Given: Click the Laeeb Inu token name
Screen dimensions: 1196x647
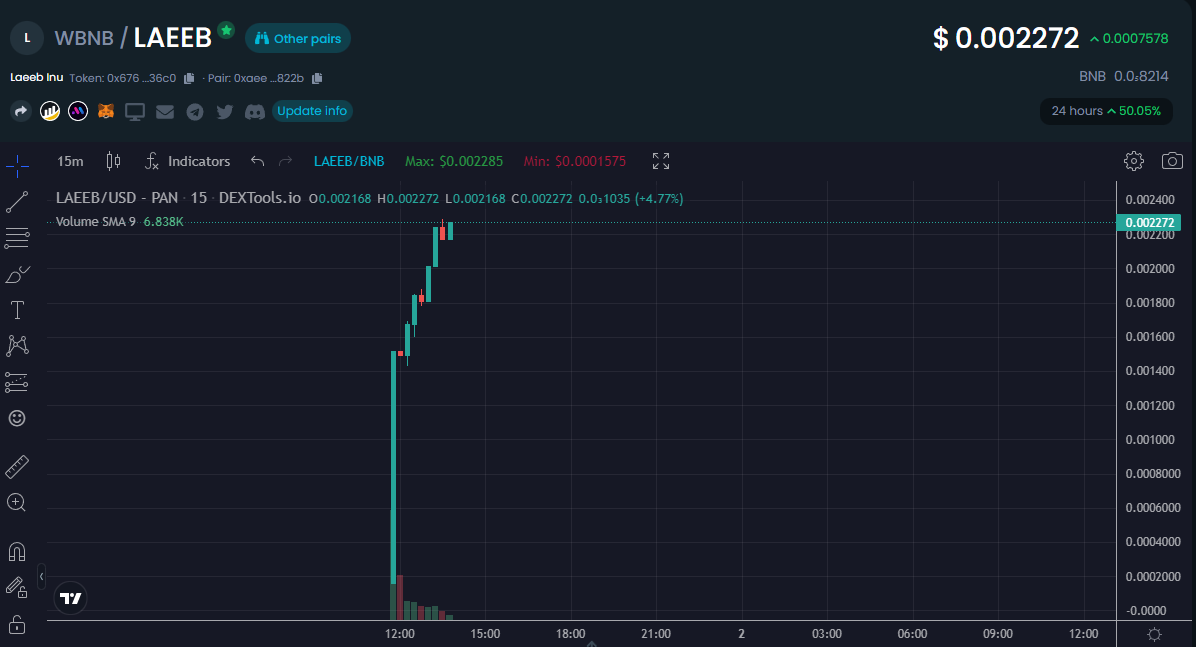Looking at the screenshot, I should coord(37,77).
